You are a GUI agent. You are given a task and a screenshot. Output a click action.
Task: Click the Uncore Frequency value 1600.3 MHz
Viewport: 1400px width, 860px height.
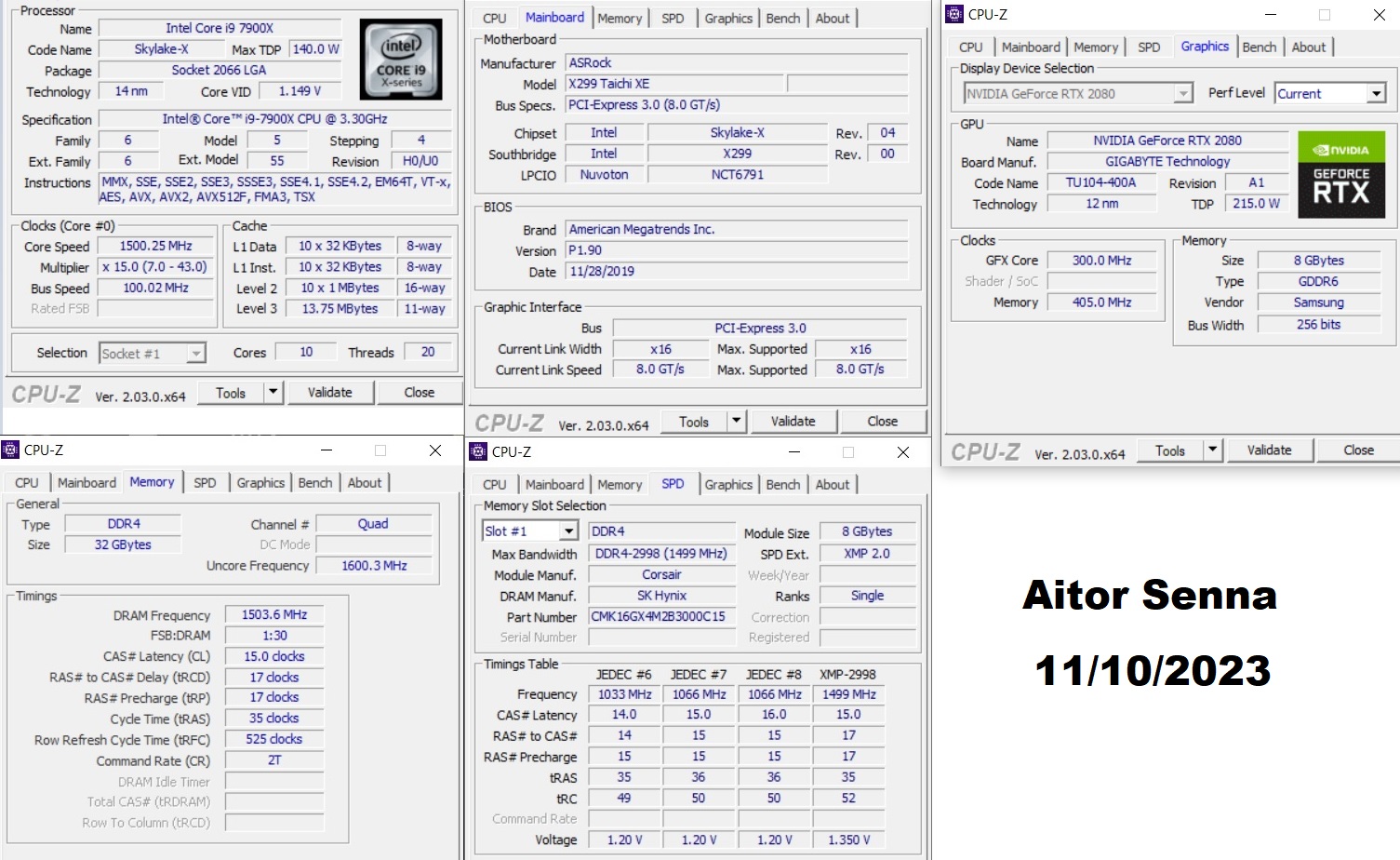(375, 566)
